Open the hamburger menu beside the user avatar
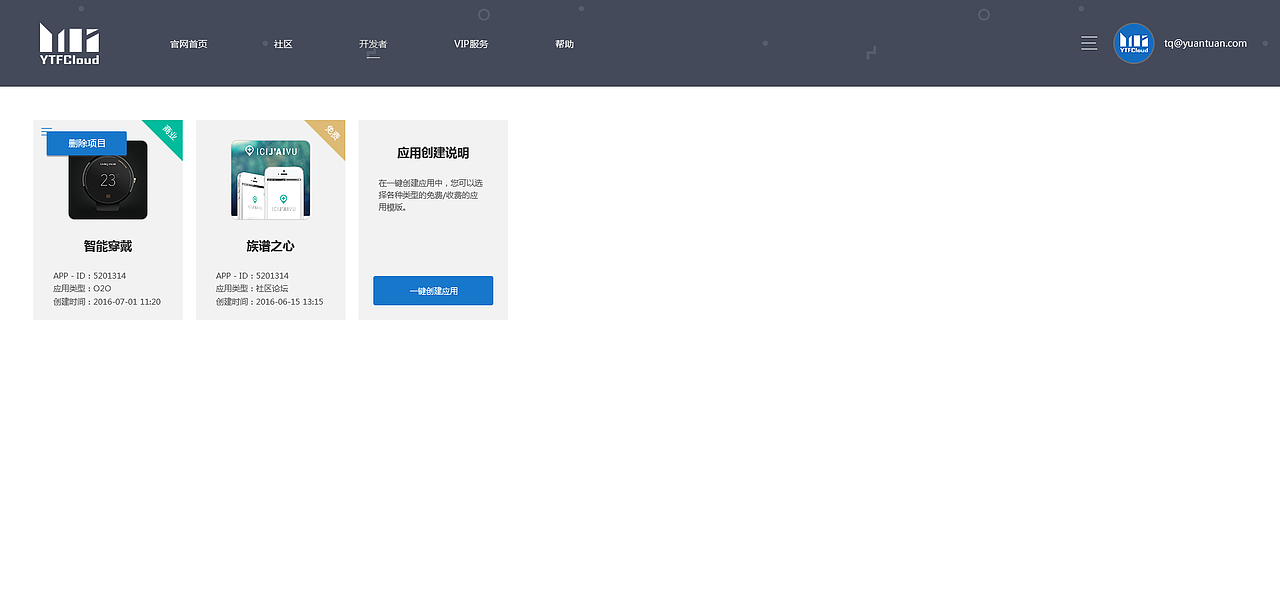1280x600 pixels. 1089,43
